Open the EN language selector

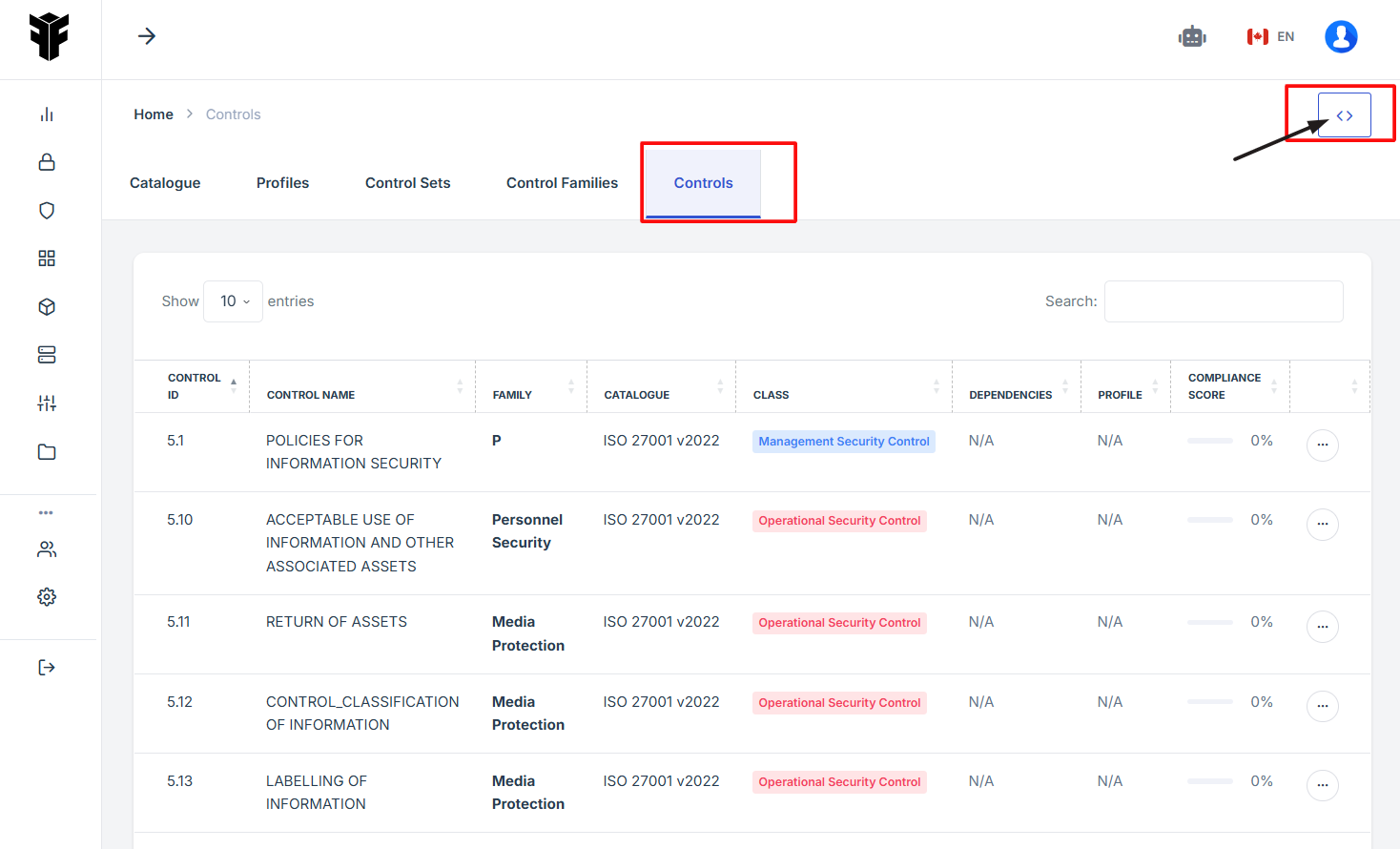coord(1270,37)
